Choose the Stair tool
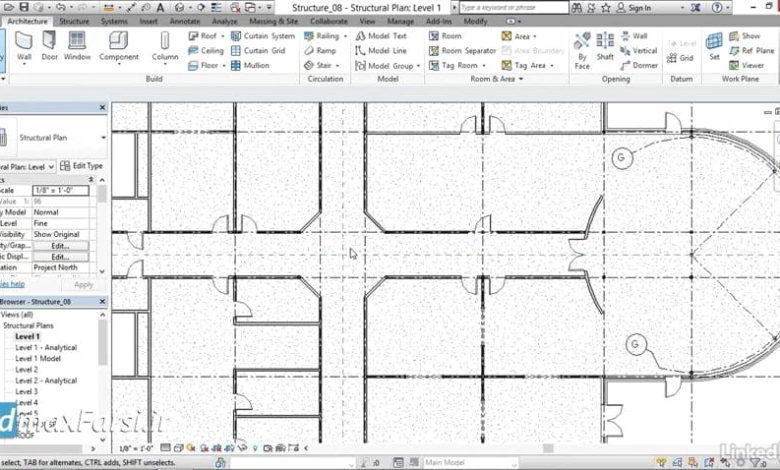Screen dimensions: 780x470 [318, 66]
